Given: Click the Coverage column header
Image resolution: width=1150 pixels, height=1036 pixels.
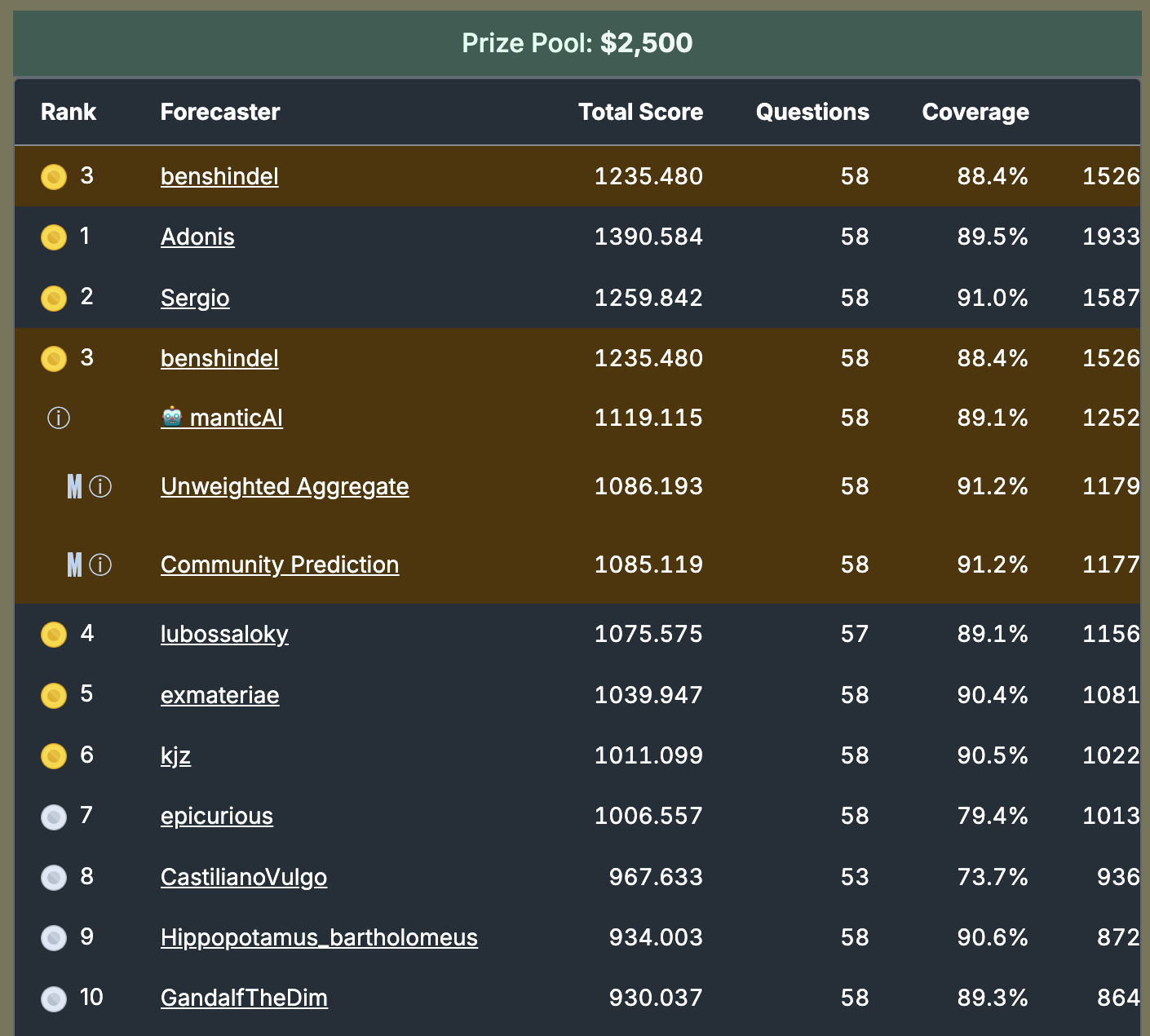Looking at the screenshot, I should (x=975, y=112).
